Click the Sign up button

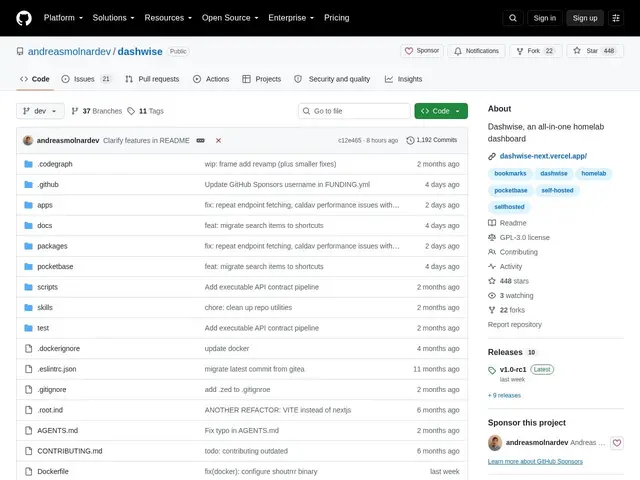[x=584, y=18]
